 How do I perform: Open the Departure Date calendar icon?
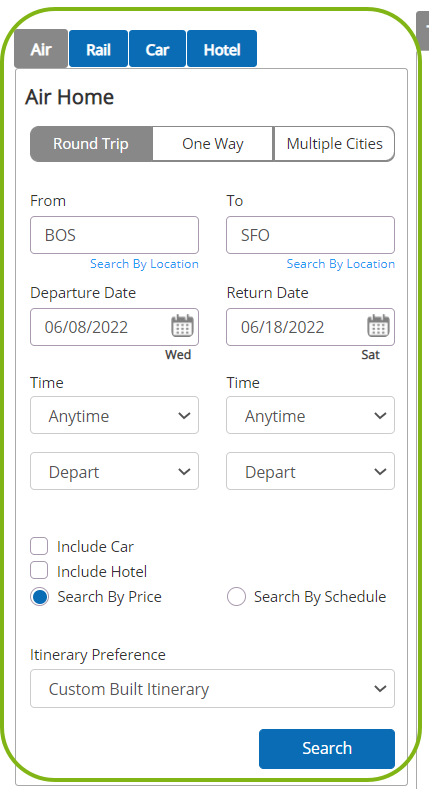coord(183,327)
